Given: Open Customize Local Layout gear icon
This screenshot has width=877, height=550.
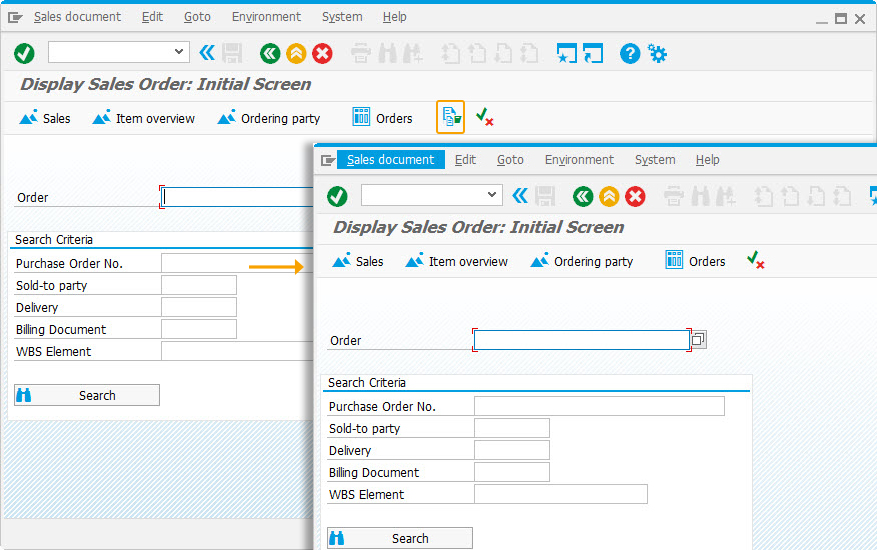Looking at the screenshot, I should 657,54.
